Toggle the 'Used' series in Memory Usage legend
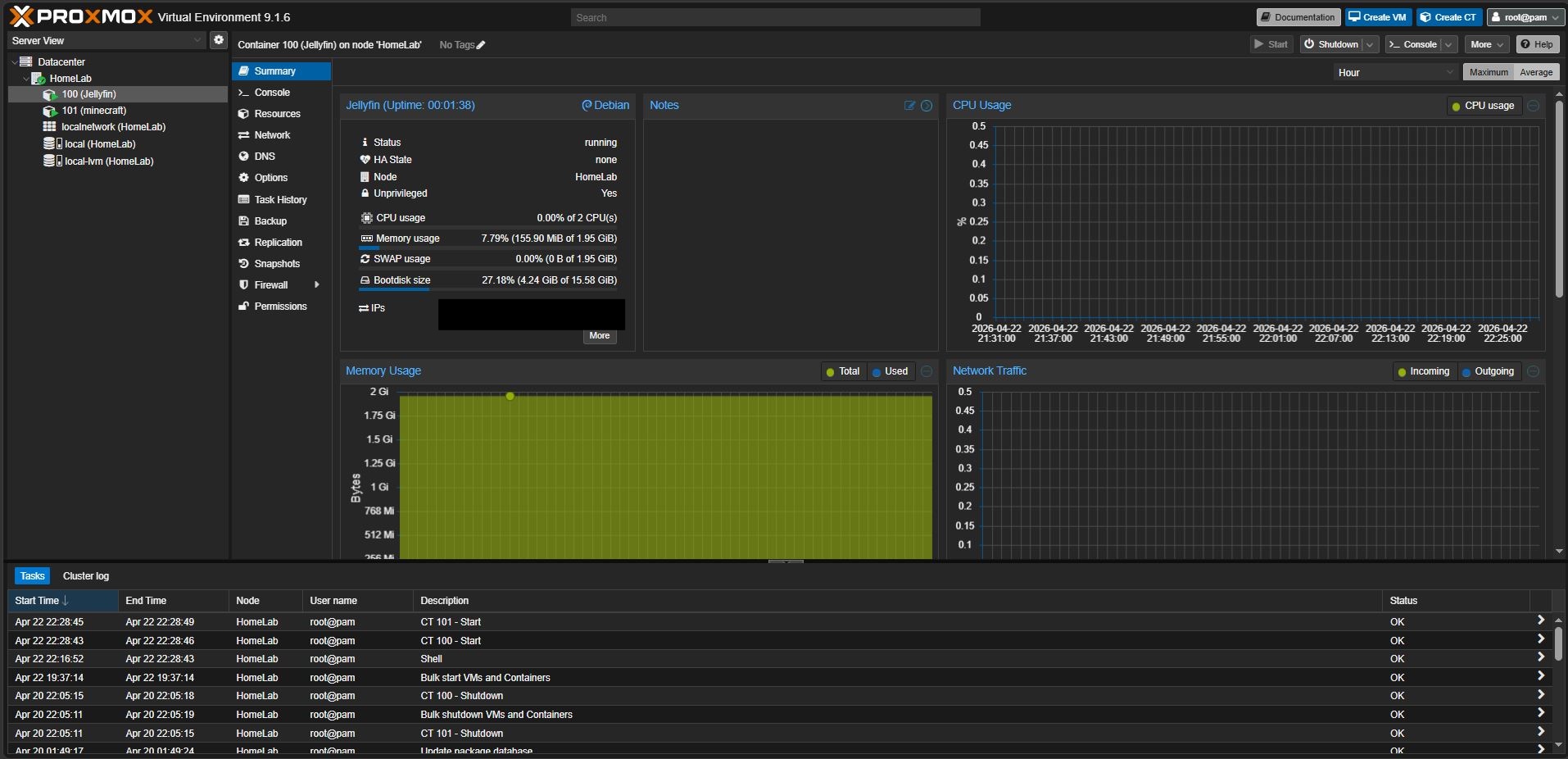This screenshot has height=759, width=1568. pos(890,371)
